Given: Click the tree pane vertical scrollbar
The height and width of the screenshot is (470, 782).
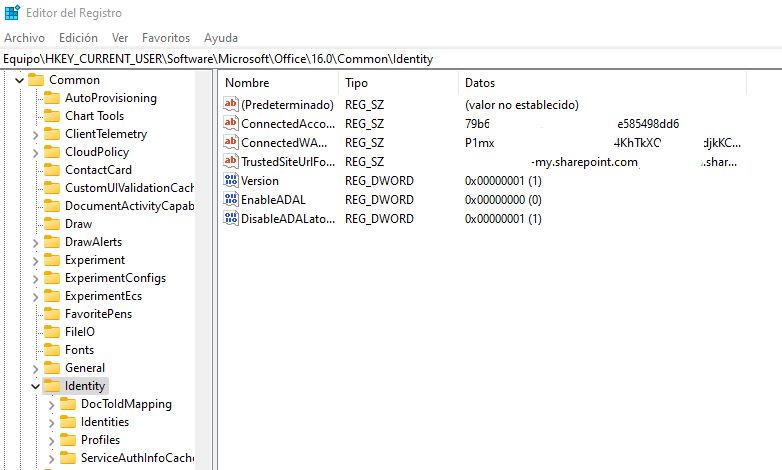Looking at the screenshot, I should (203, 270).
